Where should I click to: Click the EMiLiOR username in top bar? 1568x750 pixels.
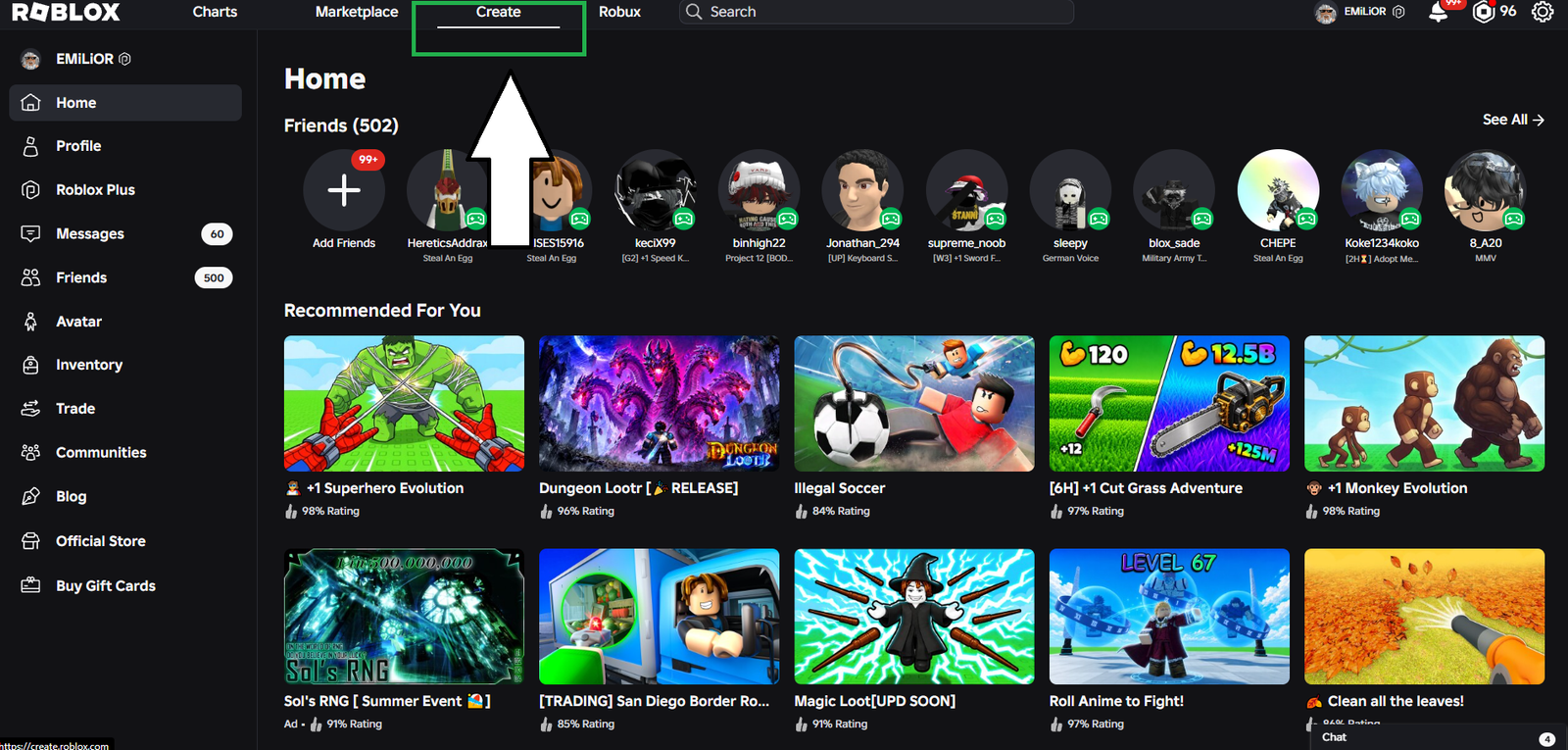1364,12
